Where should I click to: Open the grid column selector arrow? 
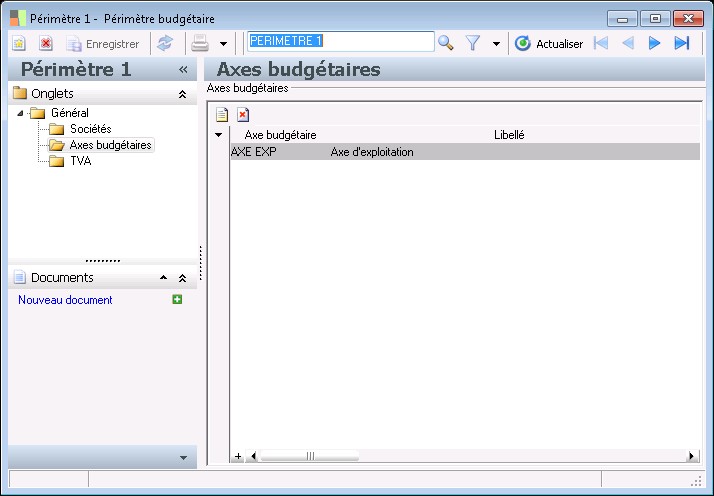pyautogui.click(x=219, y=135)
